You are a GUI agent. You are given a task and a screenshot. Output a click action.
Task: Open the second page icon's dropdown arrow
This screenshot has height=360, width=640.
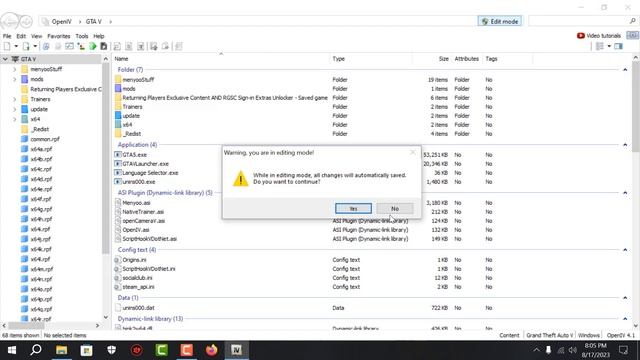point(35,46)
